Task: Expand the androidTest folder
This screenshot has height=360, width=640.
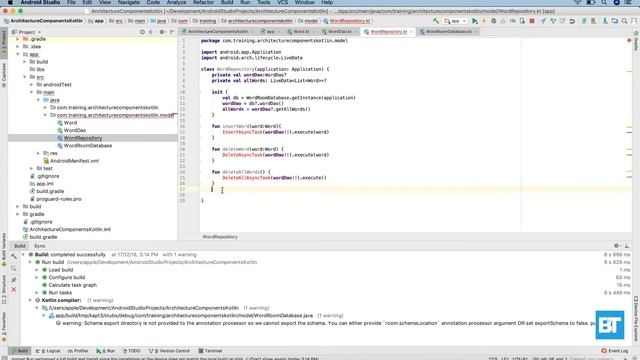Action: (x=32, y=85)
